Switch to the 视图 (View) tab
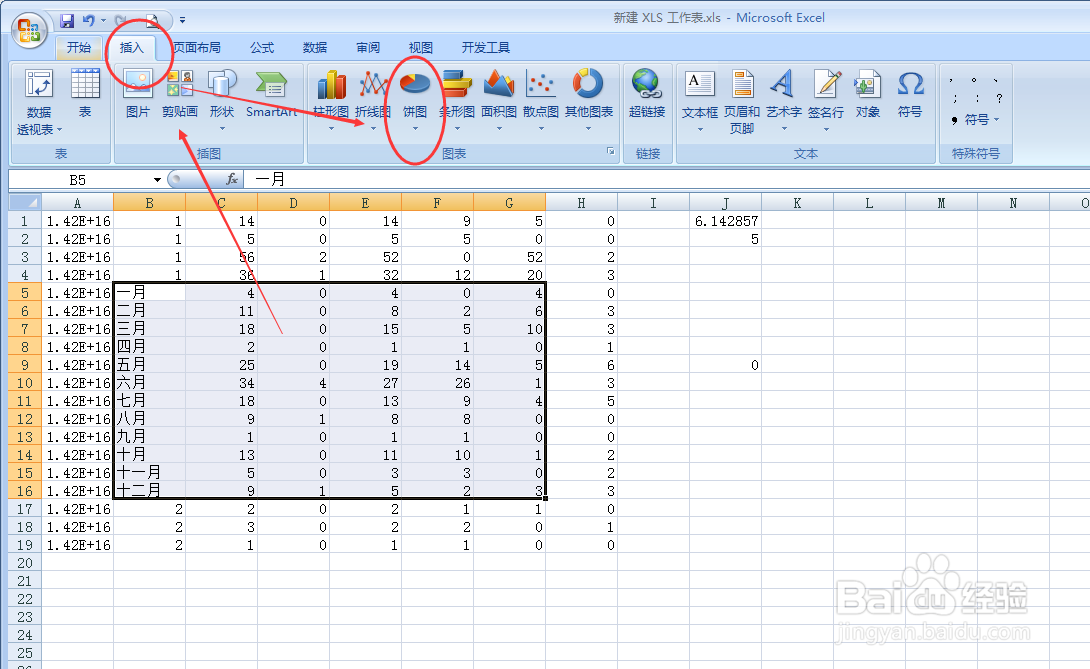The image size is (1090, 669). coord(421,47)
